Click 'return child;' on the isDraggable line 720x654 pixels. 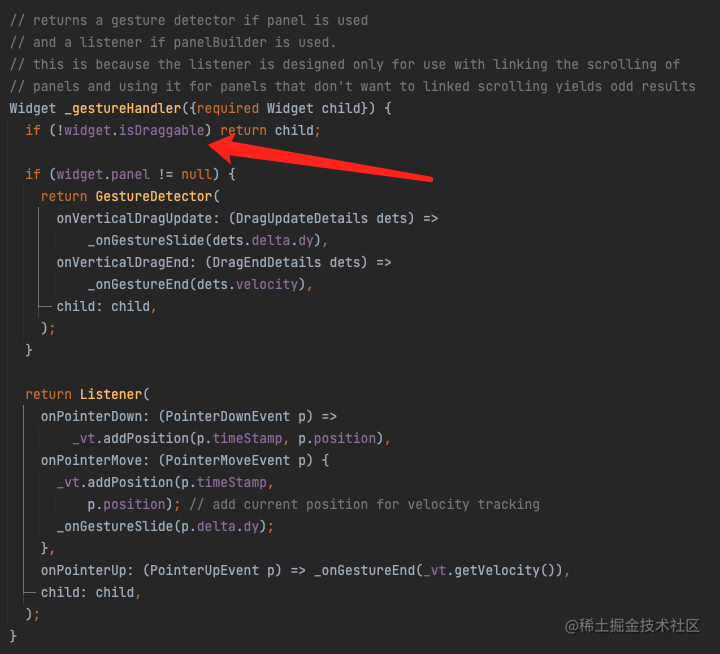pyautogui.click(x=270, y=130)
